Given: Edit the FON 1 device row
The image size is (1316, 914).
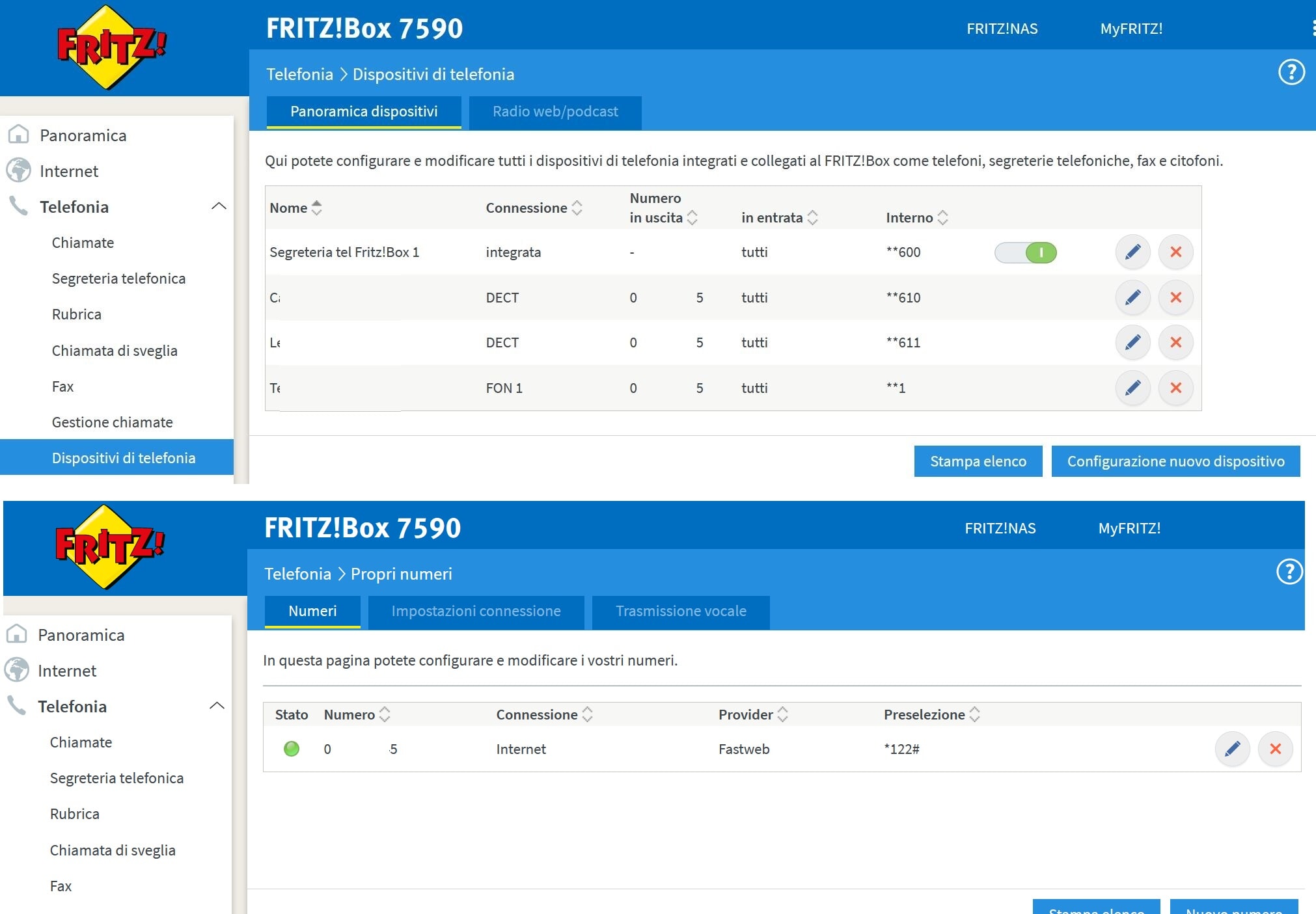Looking at the screenshot, I should click(x=1132, y=388).
